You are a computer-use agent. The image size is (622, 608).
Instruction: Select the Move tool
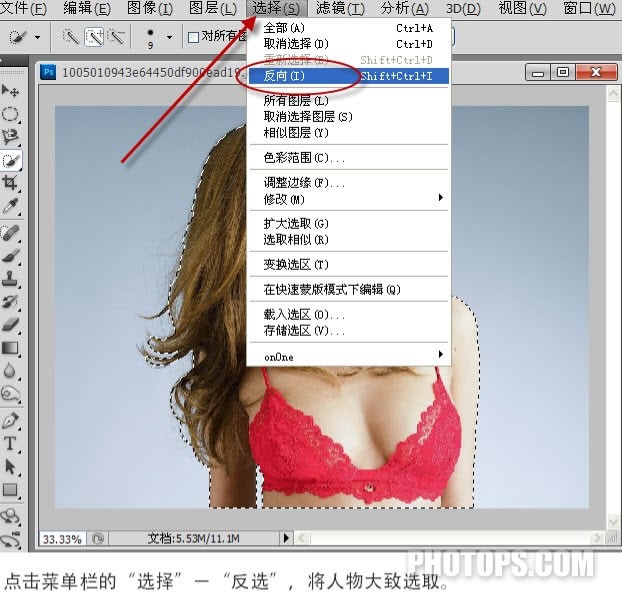pos(10,91)
